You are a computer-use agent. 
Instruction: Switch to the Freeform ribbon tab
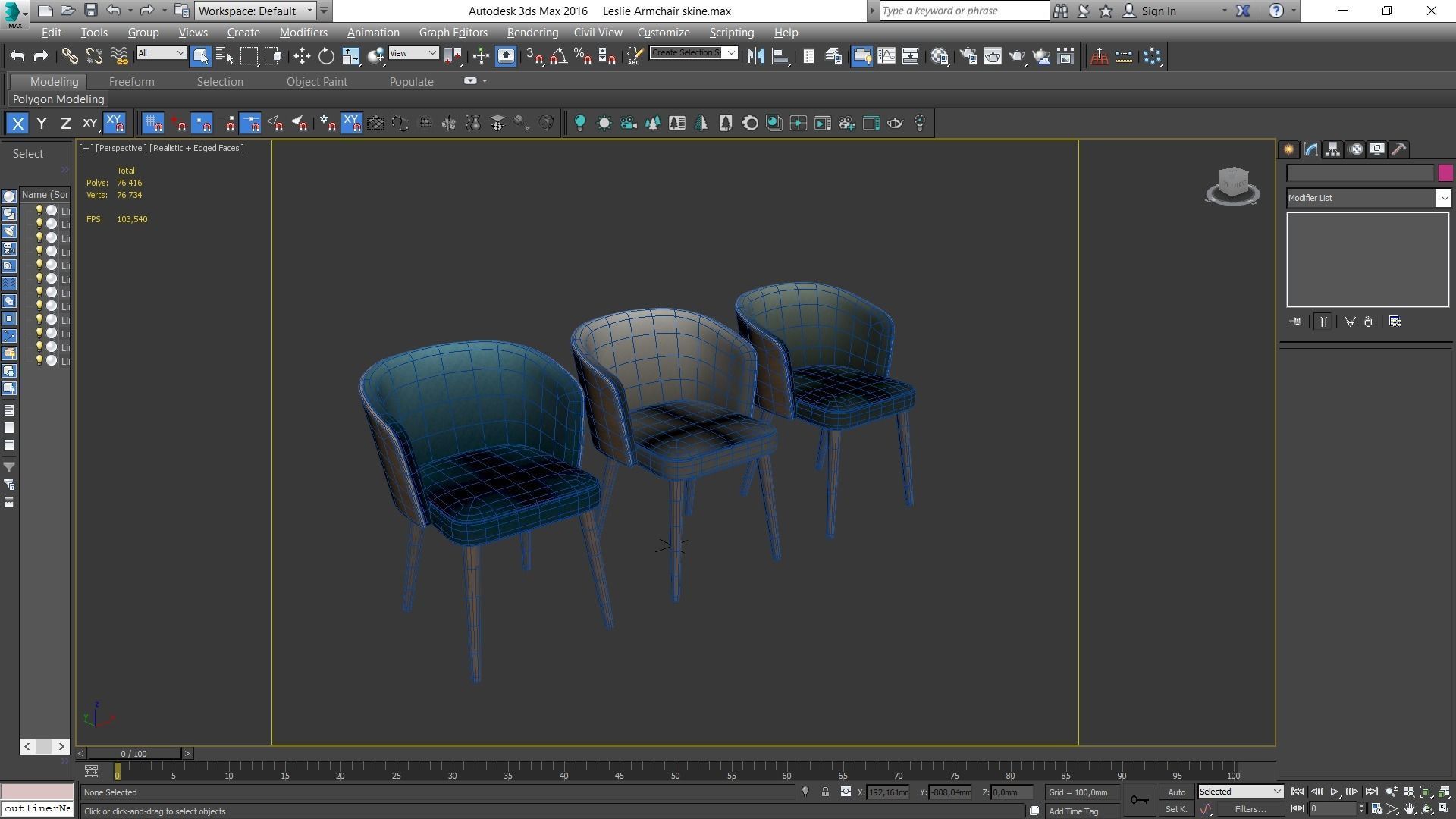click(x=131, y=82)
